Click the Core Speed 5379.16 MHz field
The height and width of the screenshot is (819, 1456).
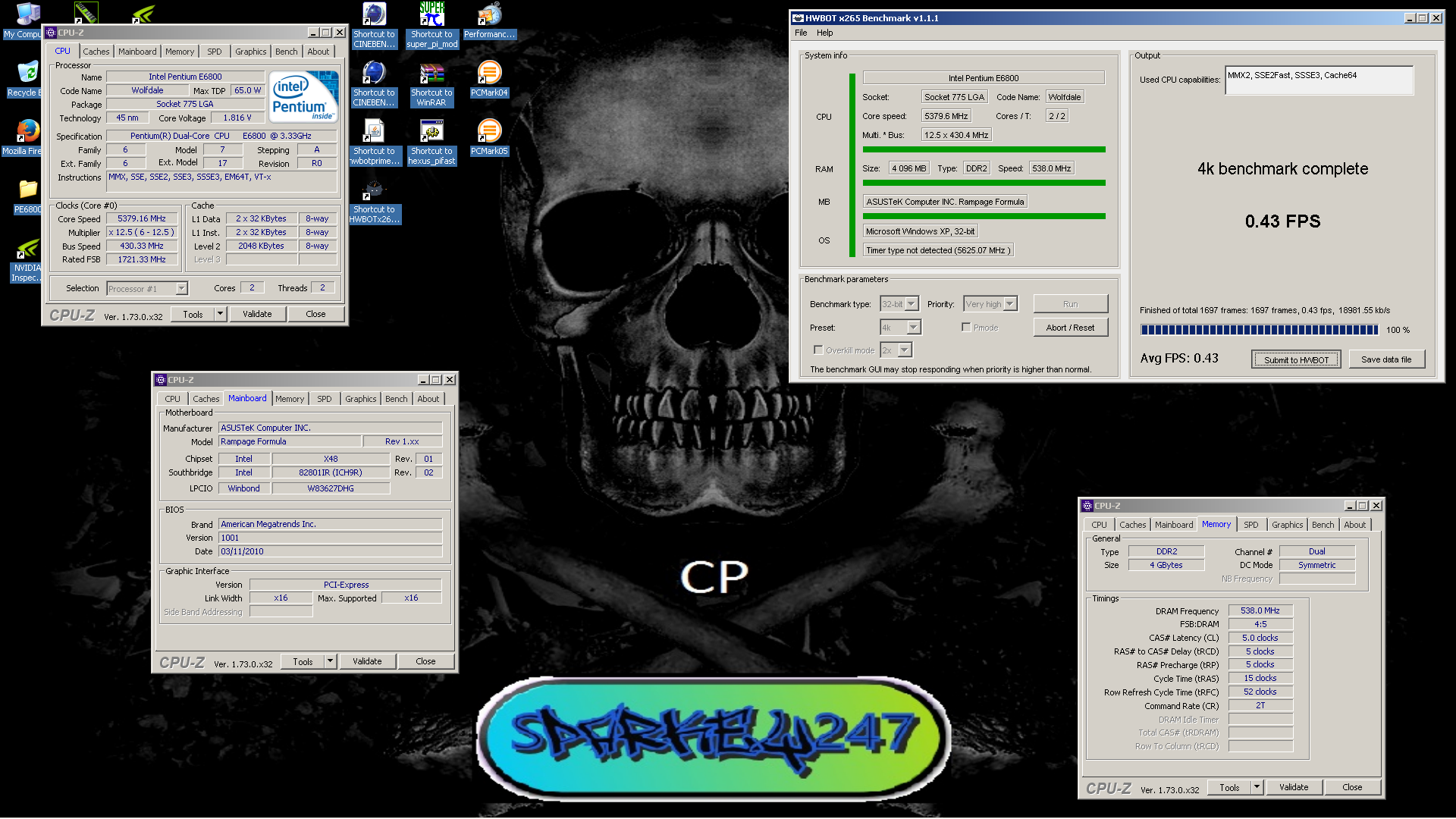tap(142, 218)
